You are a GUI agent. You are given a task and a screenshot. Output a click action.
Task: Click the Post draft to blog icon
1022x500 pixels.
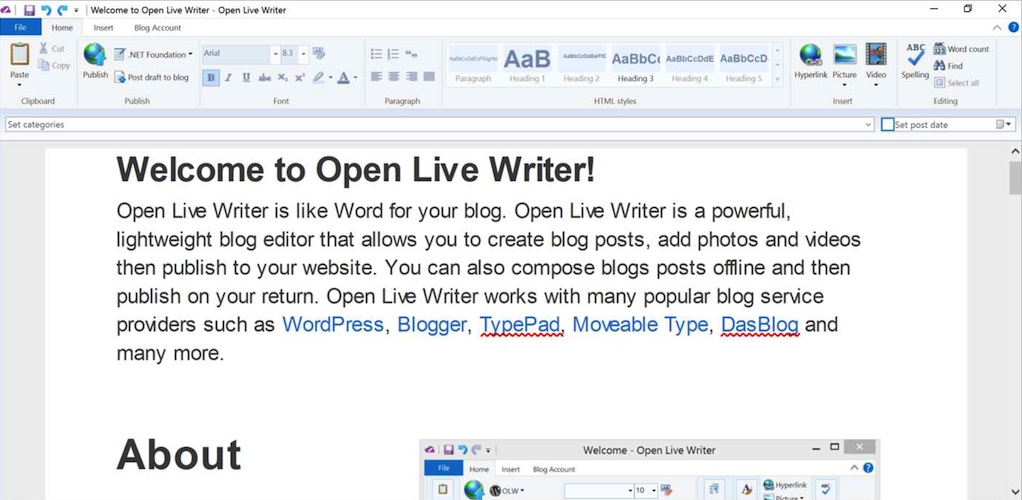click(x=120, y=77)
